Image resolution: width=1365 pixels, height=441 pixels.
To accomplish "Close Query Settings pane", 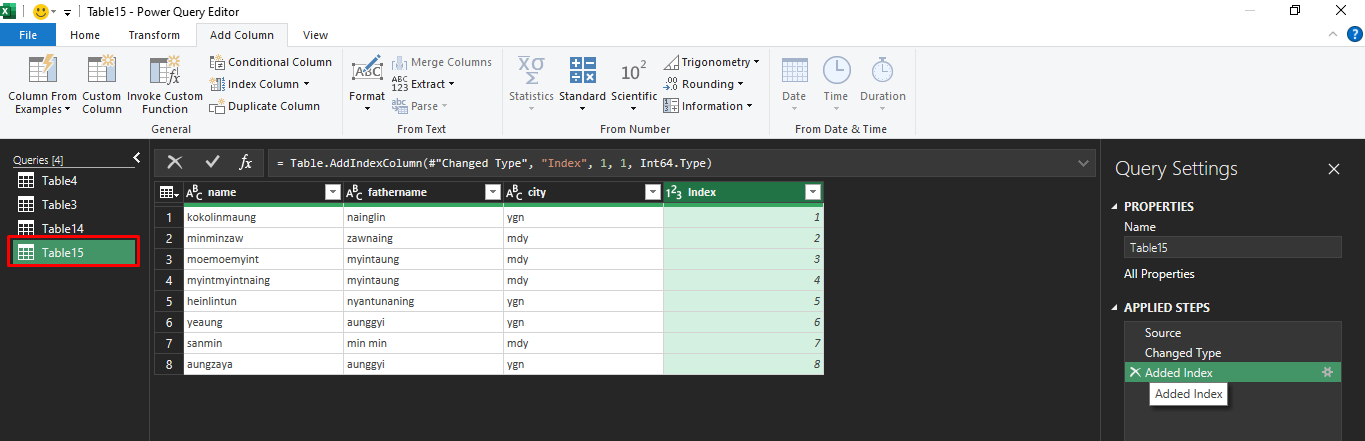I will point(1333,169).
